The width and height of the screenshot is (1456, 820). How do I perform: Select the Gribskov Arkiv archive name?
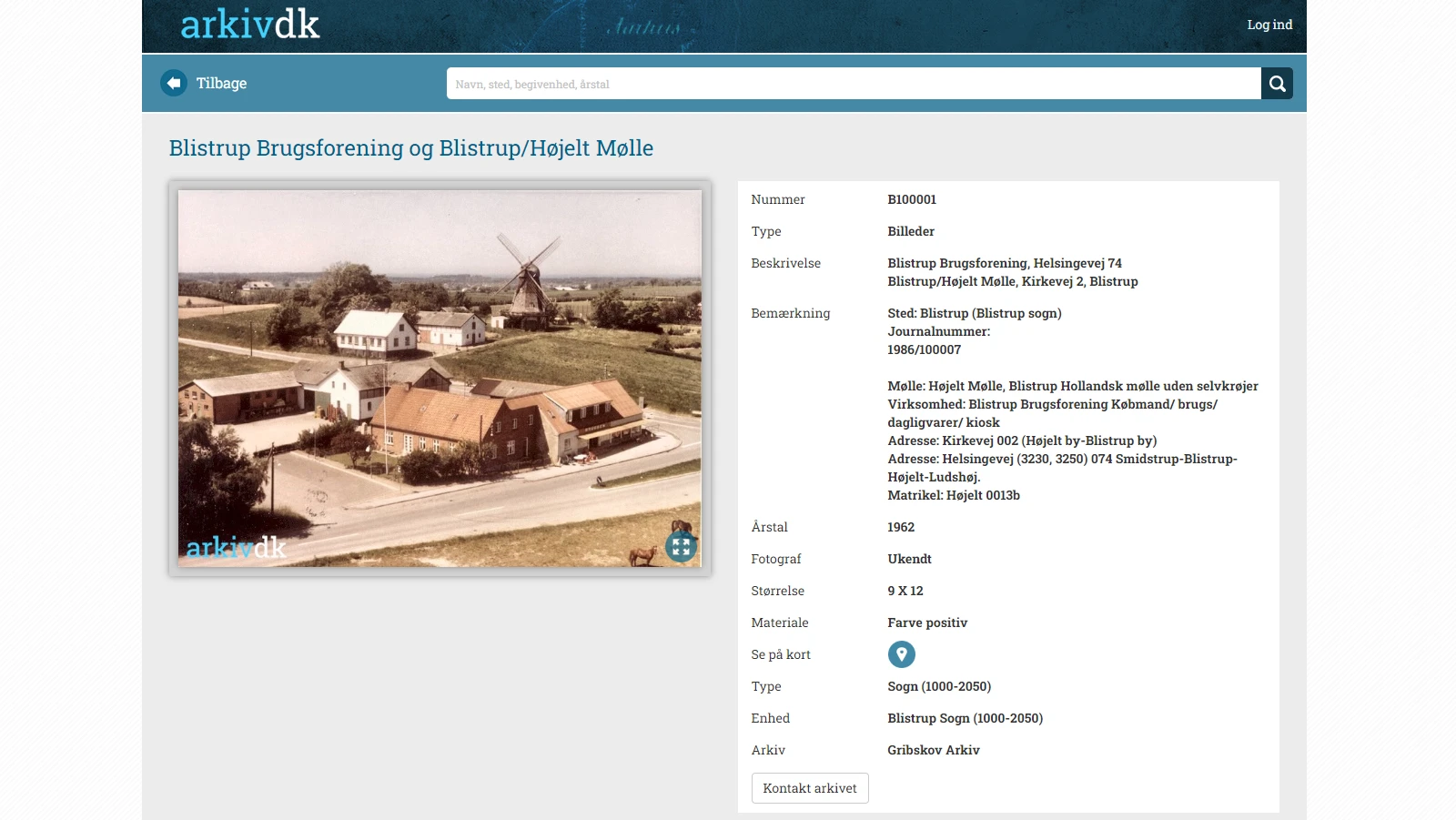tap(933, 750)
